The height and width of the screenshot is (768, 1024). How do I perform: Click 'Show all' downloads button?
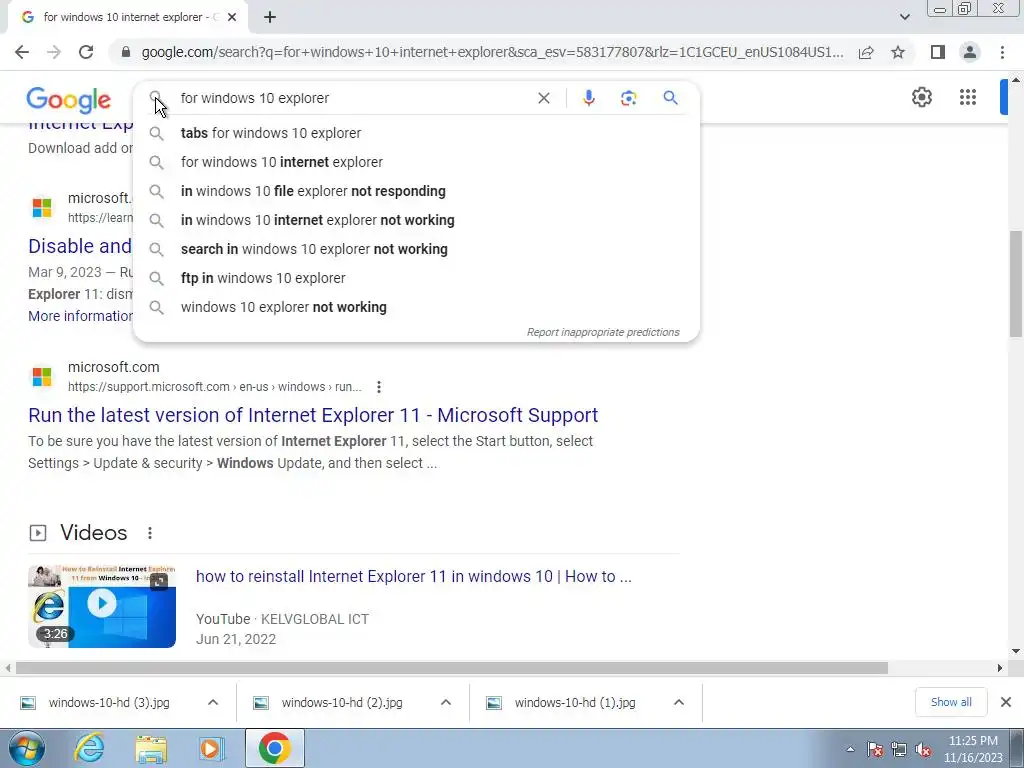tap(951, 702)
